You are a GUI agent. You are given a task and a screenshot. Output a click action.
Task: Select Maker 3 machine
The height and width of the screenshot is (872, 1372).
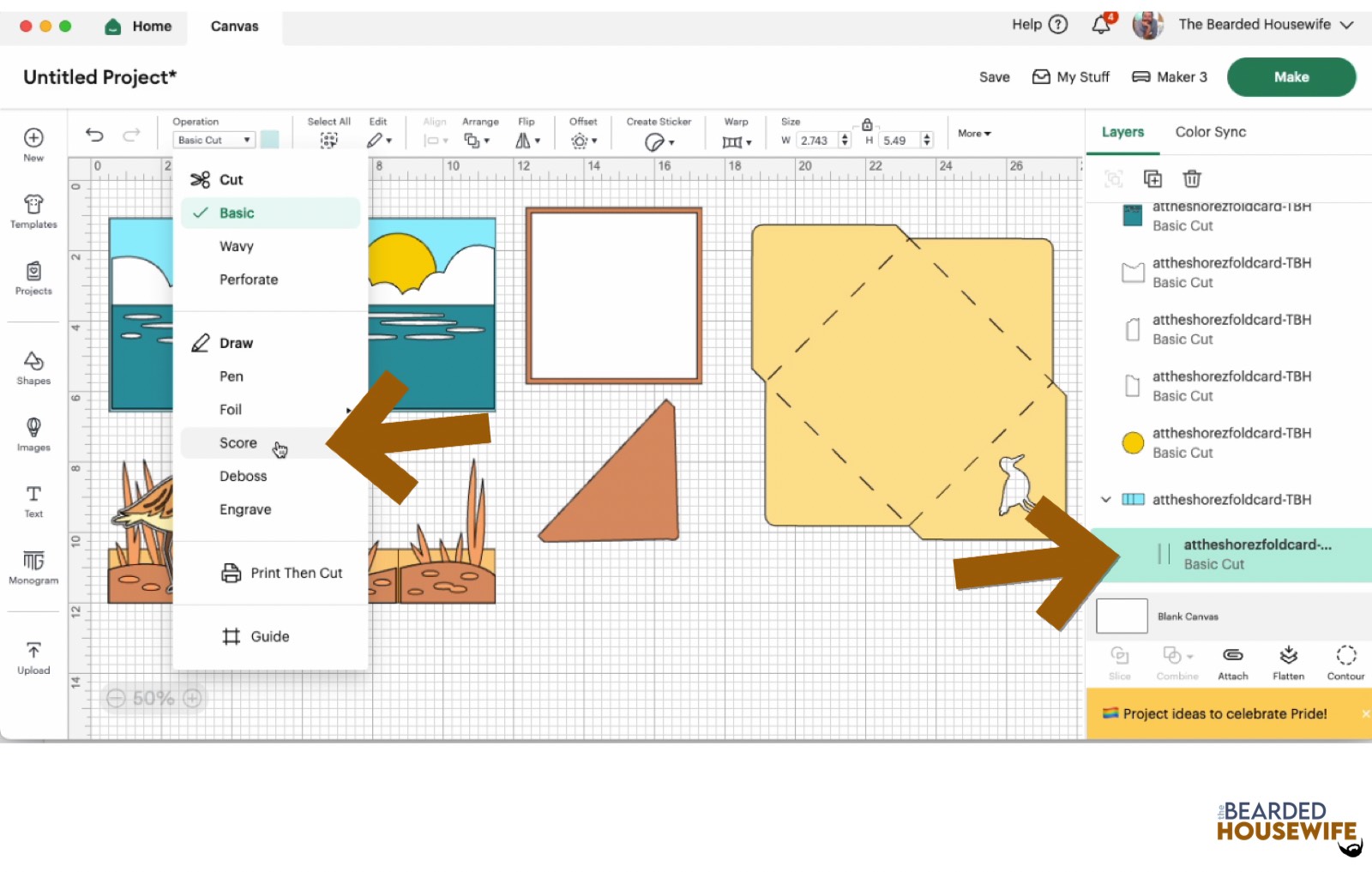[x=1170, y=77]
